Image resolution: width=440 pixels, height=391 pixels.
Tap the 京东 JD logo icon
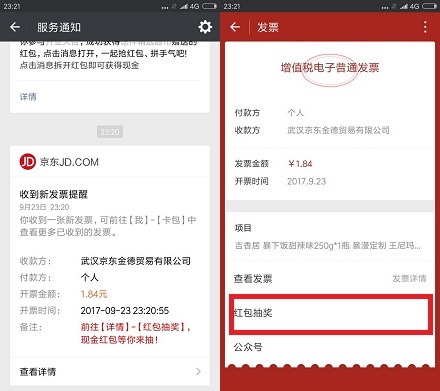tap(28, 162)
